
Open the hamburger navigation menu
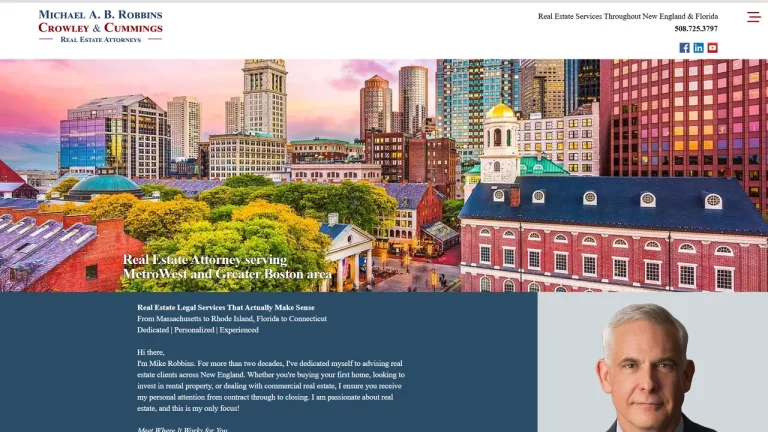(754, 17)
